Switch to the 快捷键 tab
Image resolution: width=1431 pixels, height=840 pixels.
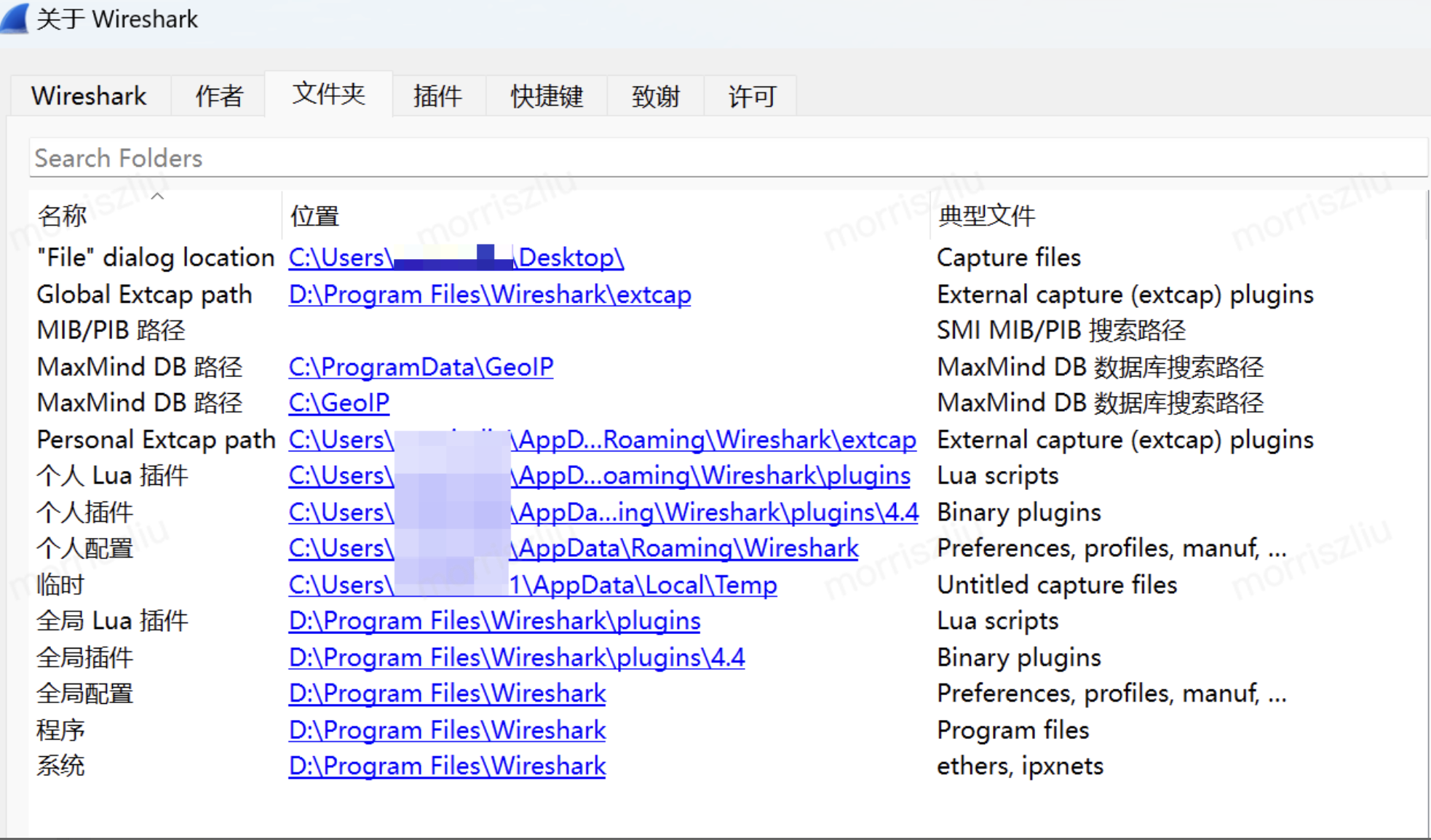coord(547,96)
